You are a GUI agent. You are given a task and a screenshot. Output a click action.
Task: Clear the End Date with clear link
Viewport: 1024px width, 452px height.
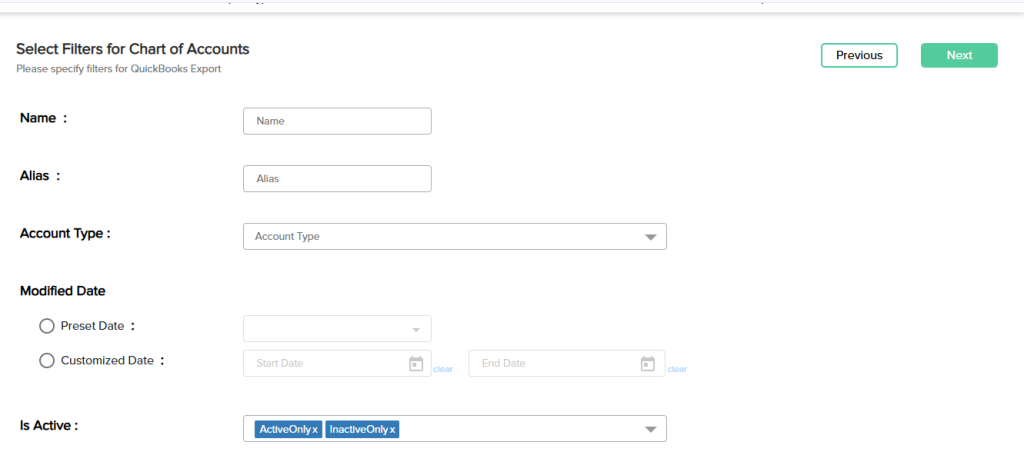tap(677, 369)
